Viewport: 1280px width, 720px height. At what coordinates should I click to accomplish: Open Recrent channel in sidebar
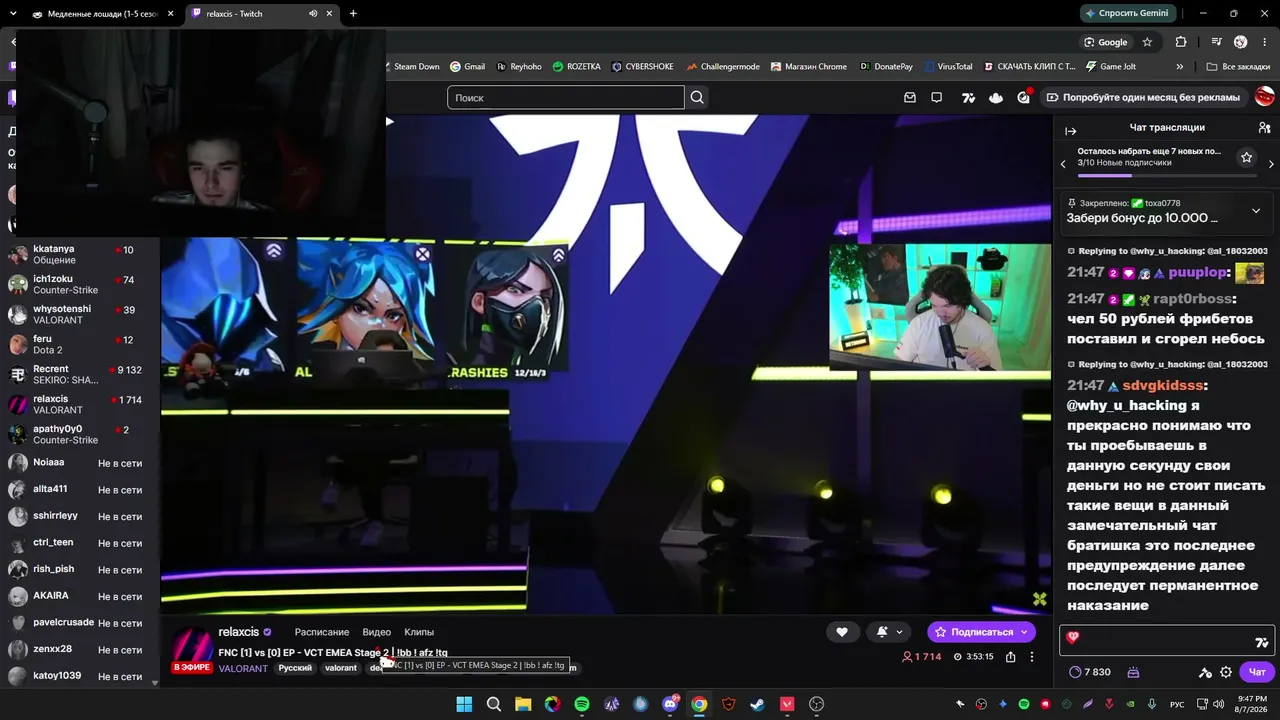(80, 375)
